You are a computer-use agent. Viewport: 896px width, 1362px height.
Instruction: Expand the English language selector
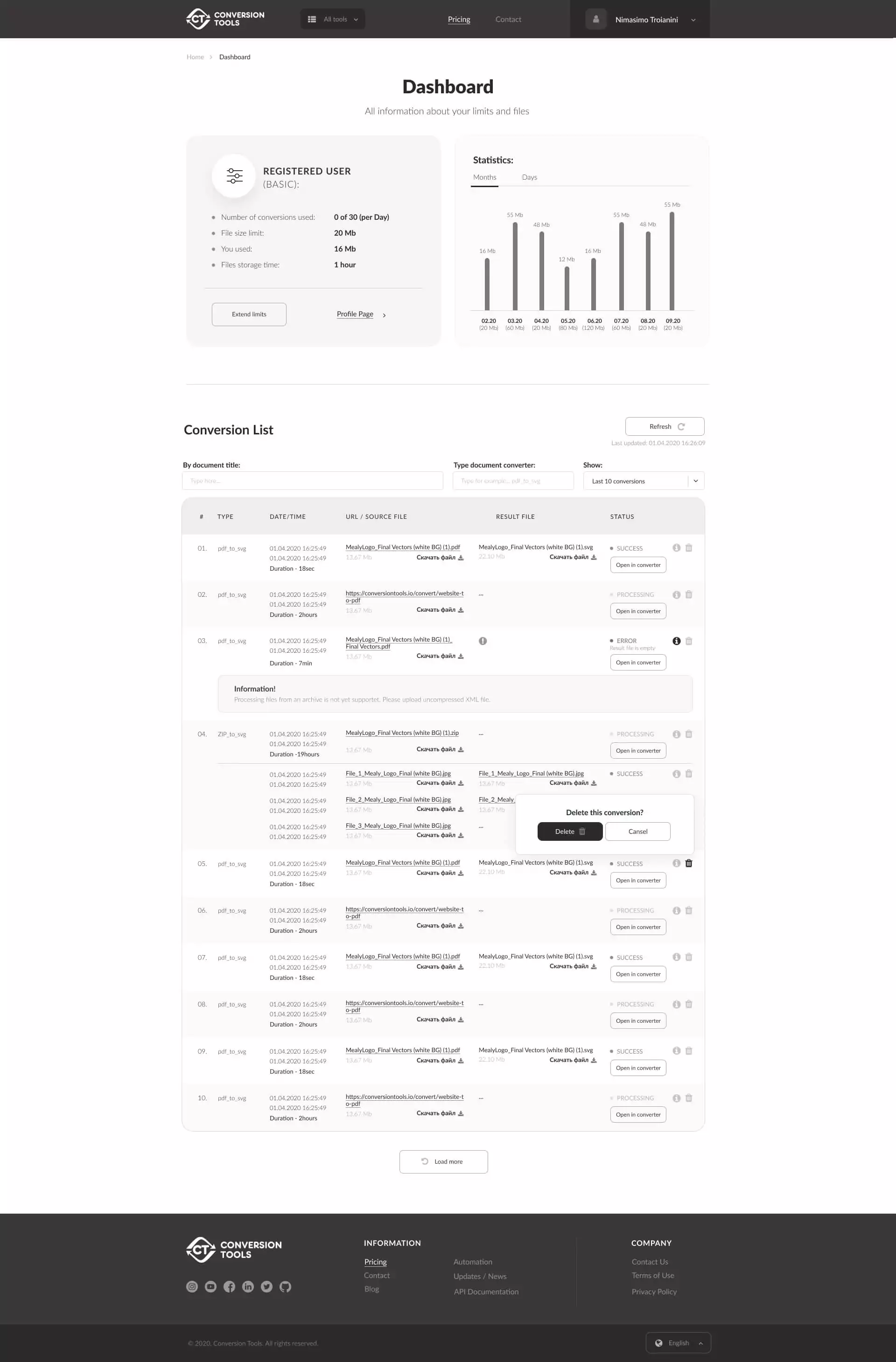tap(678, 1342)
